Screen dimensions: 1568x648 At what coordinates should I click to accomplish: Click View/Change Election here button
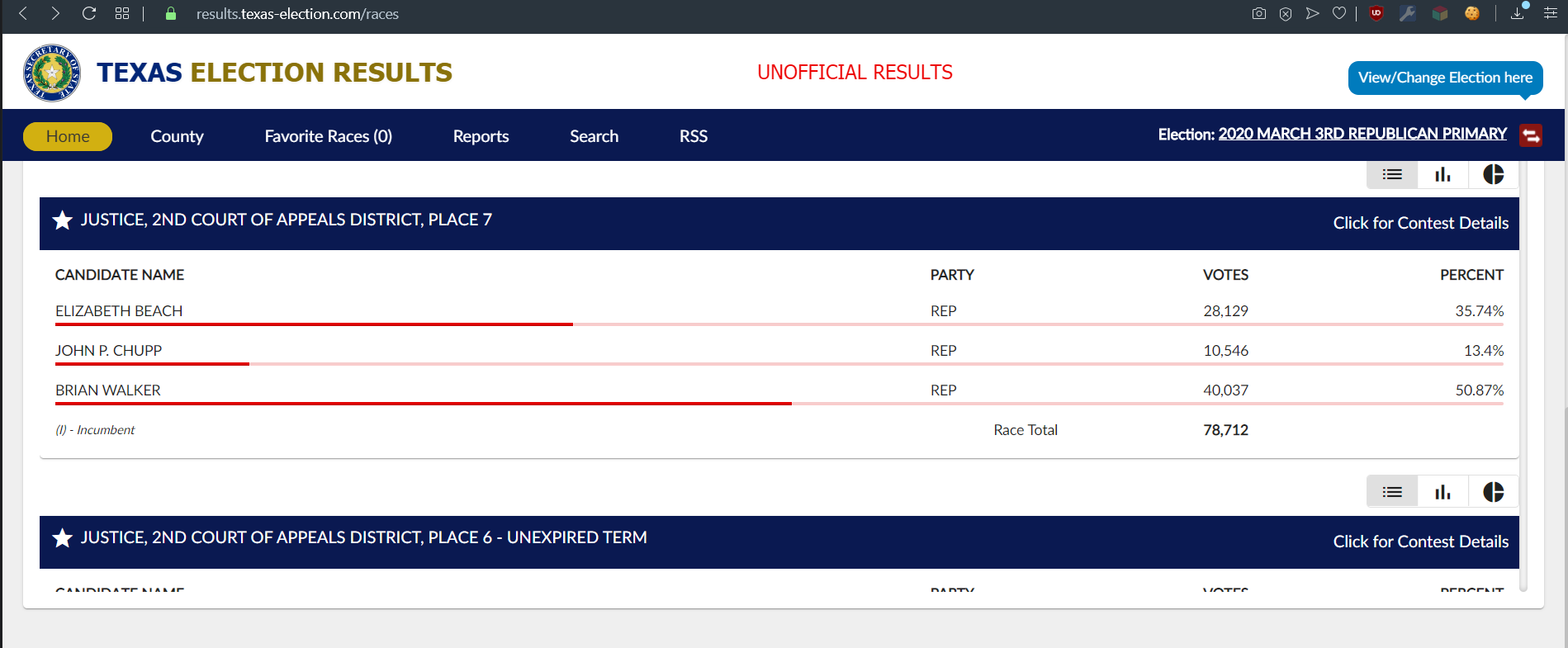[x=1445, y=78]
